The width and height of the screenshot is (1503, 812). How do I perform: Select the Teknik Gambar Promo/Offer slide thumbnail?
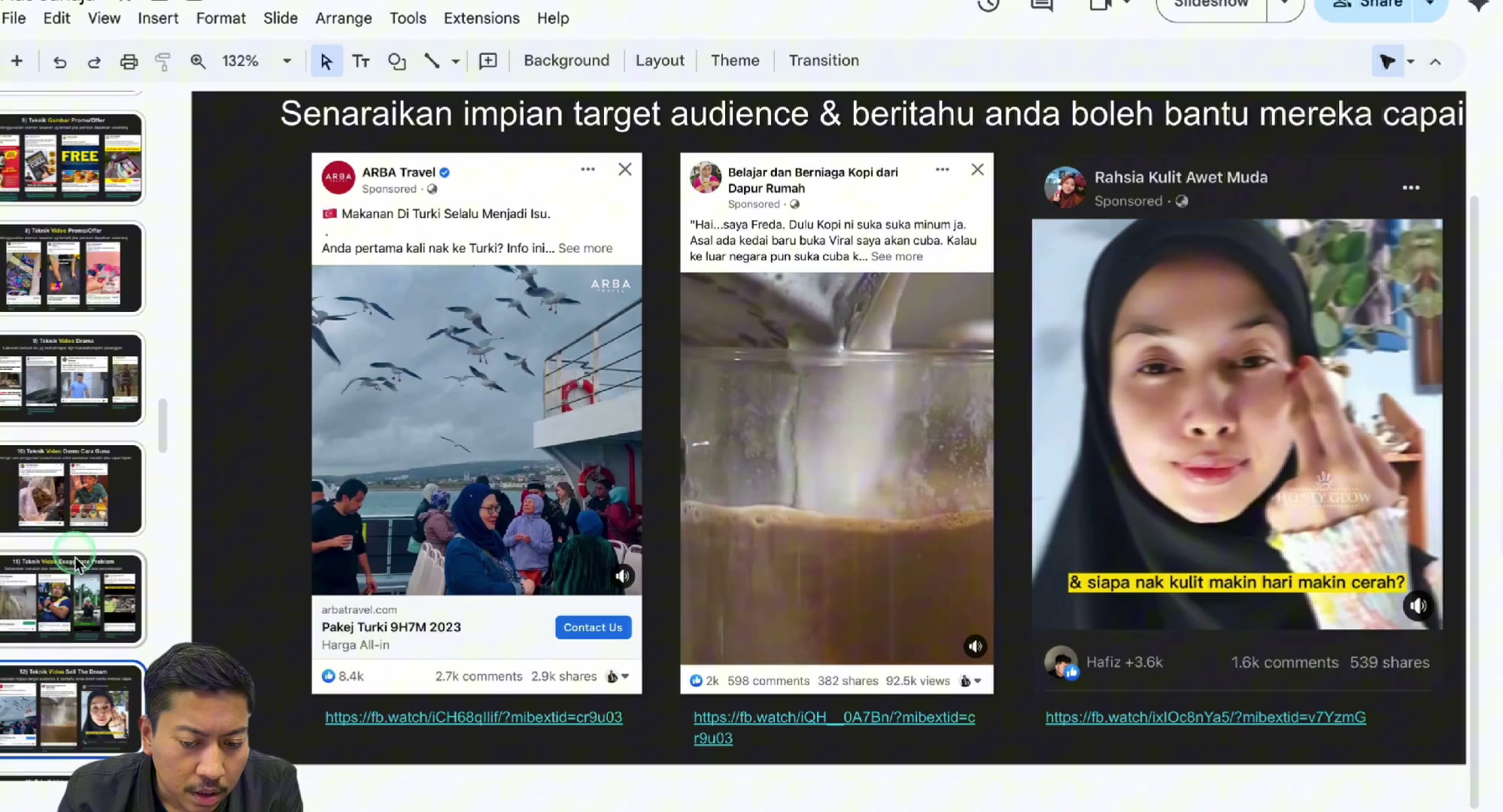[71, 158]
